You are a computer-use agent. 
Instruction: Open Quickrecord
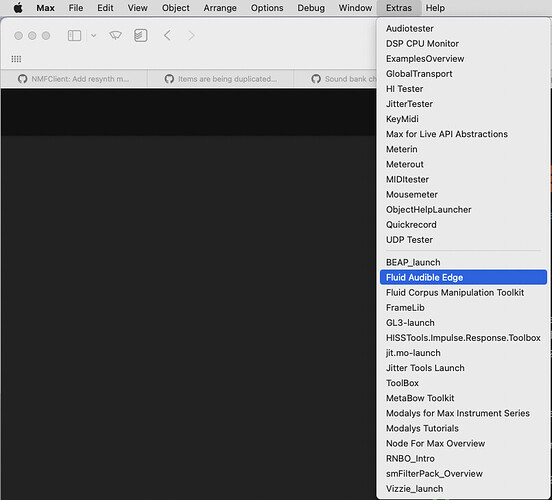point(463,225)
